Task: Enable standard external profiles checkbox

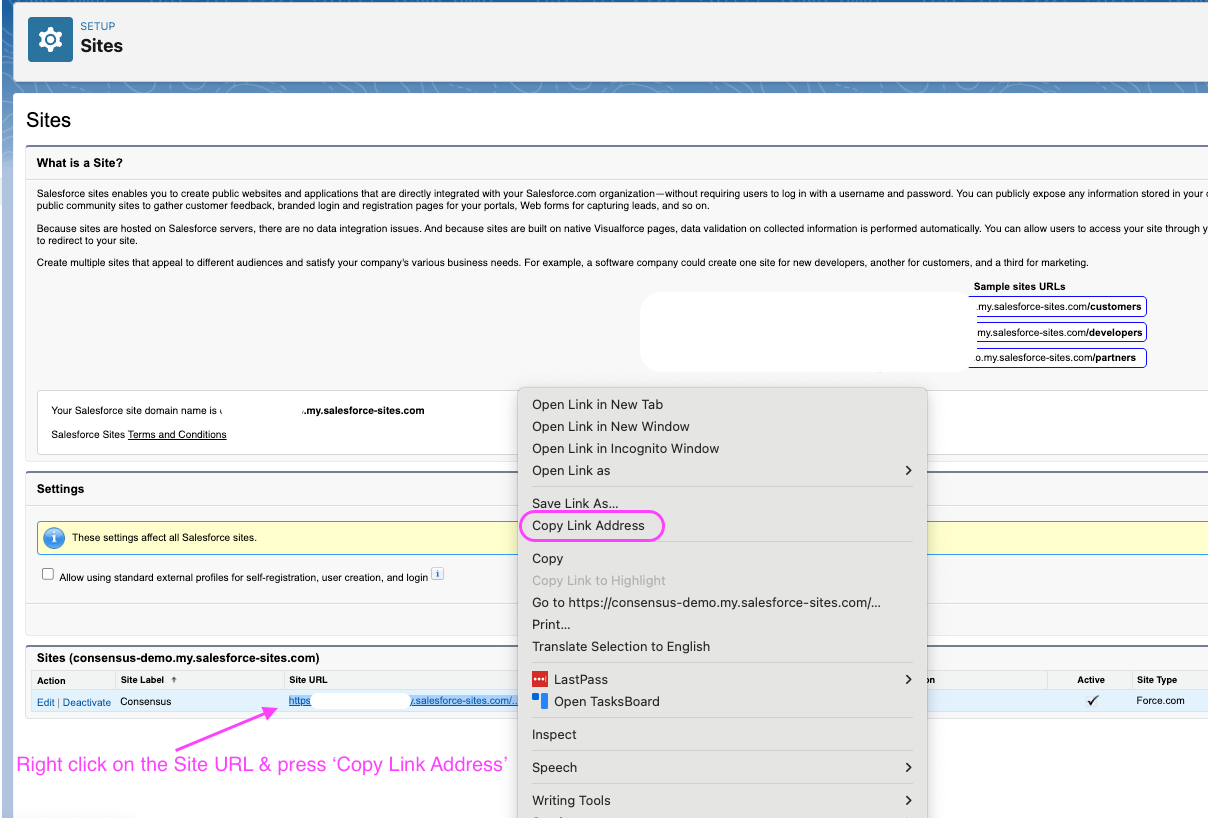Action: pos(47,575)
